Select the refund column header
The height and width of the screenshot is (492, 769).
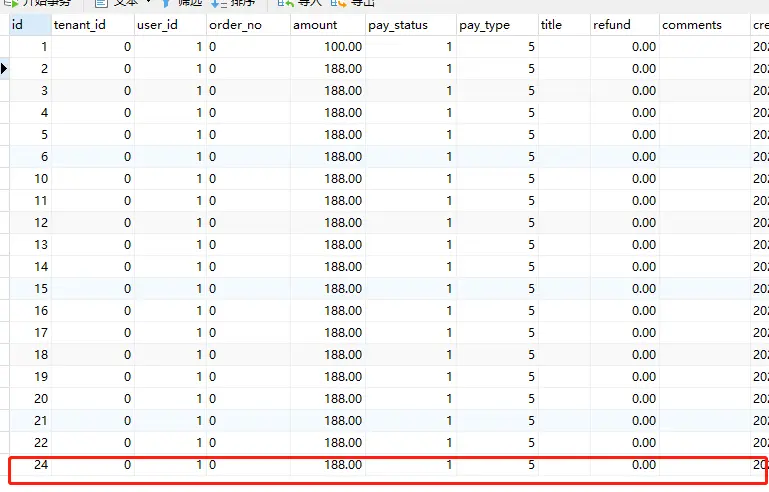click(625, 25)
